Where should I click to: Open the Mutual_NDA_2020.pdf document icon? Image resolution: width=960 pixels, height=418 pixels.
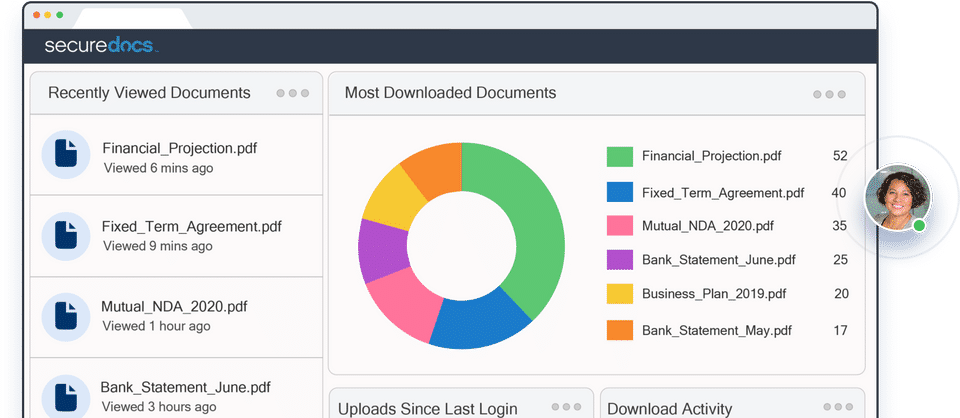[66, 317]
